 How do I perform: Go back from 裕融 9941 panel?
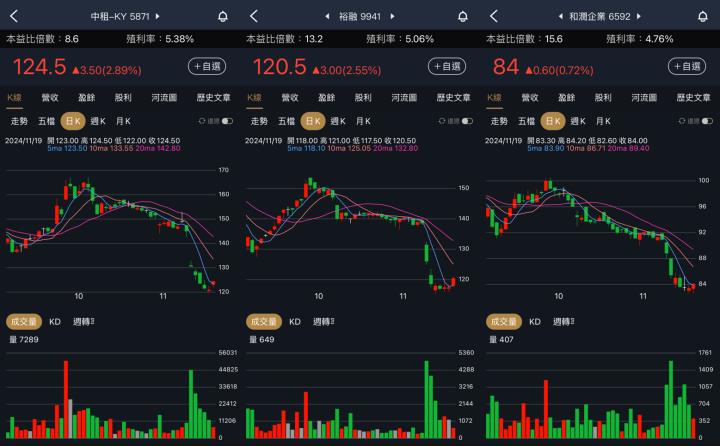point(254,17)
